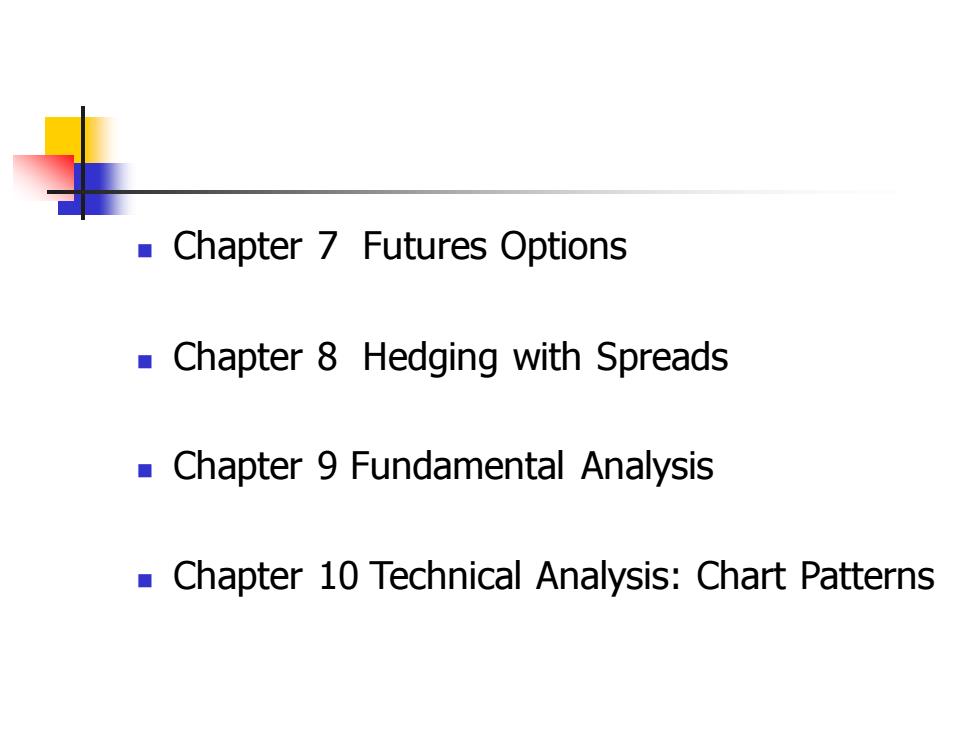The width and height of the screenshot is (980, 735).
Task: Click the text 'Chapter 10'
Action: (x=266, y=576)
